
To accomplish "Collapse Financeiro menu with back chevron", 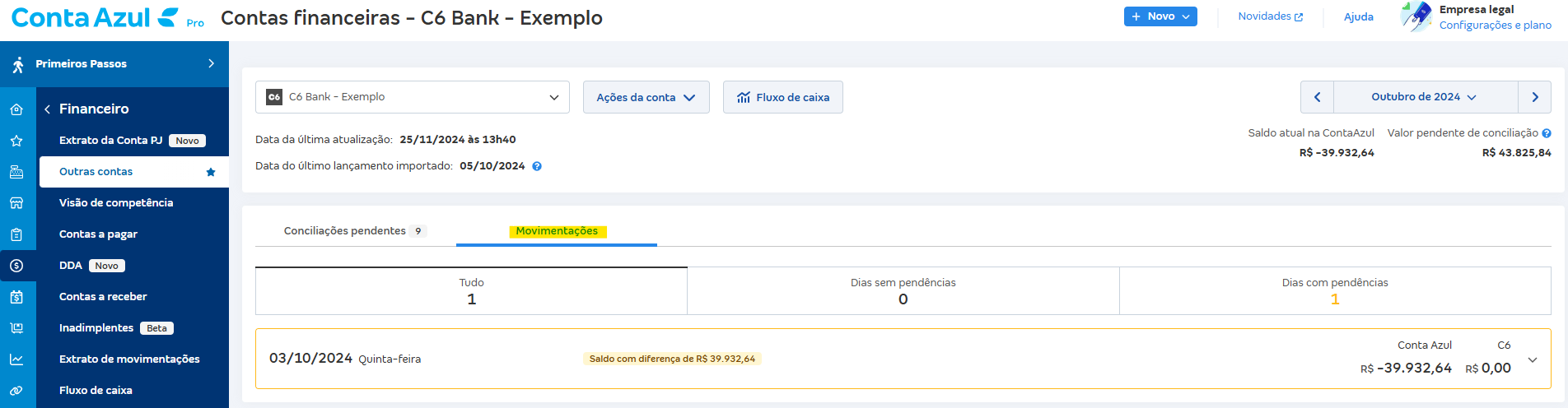I will click(48, 109).
